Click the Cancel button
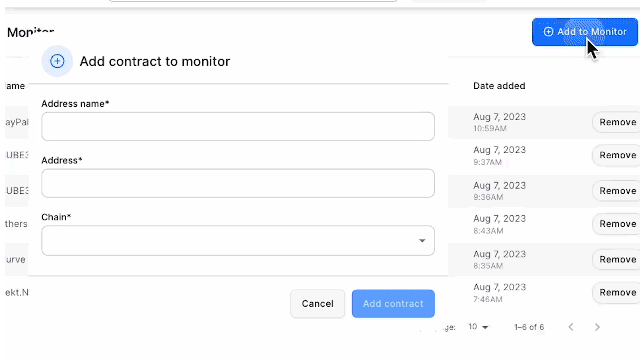 tap(318, 304)
